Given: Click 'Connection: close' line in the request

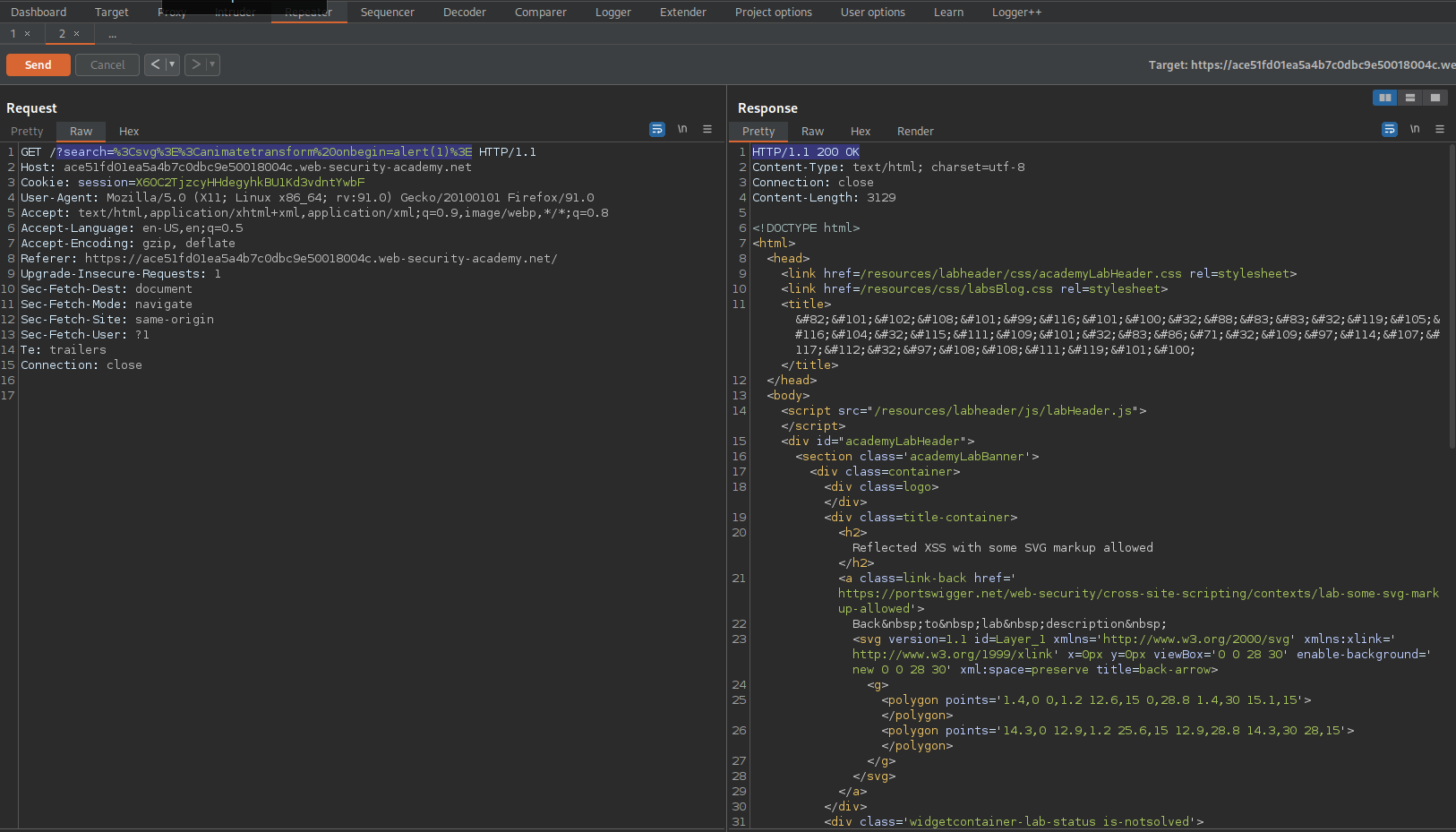Looking at the screenshot, I should click(81, 365).
